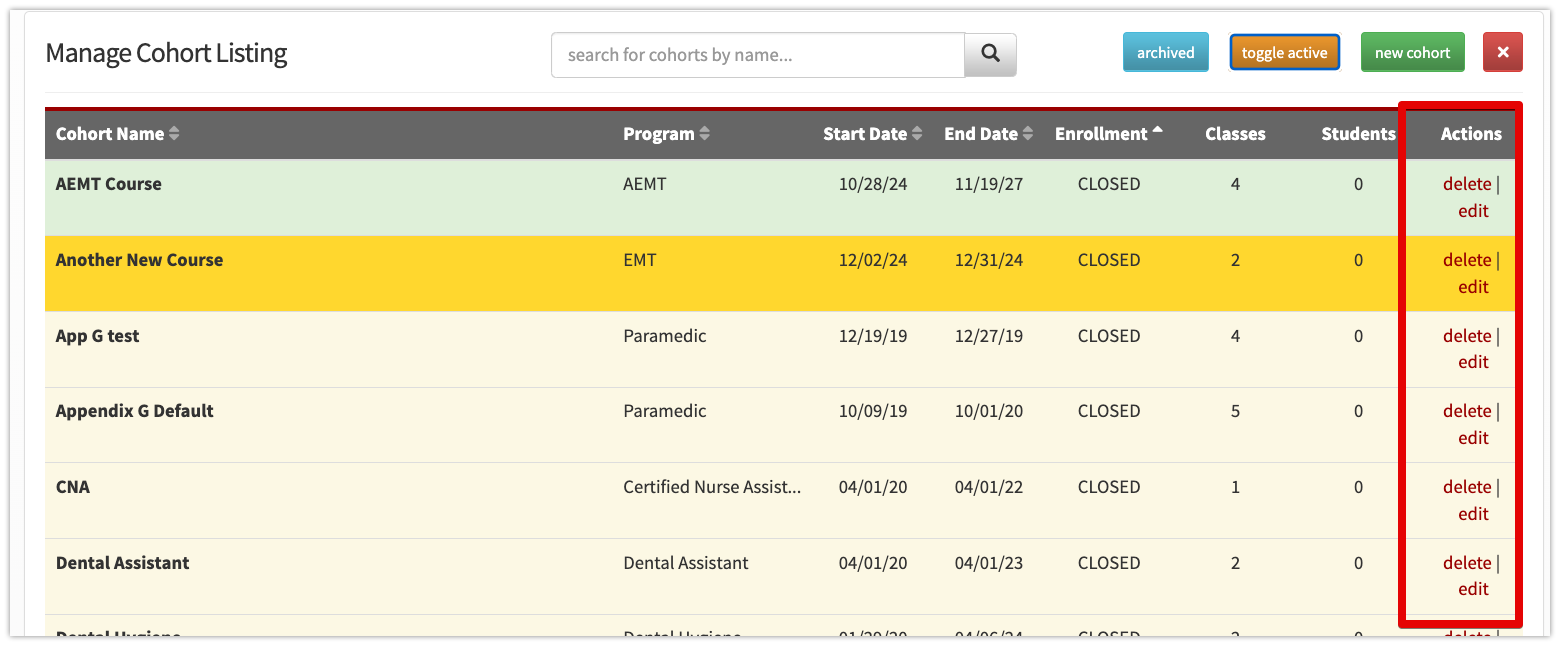Click the Manage Cohort Listing heading
The height and width of the screenshot is (646, 1560).
[x=166, y=53]
